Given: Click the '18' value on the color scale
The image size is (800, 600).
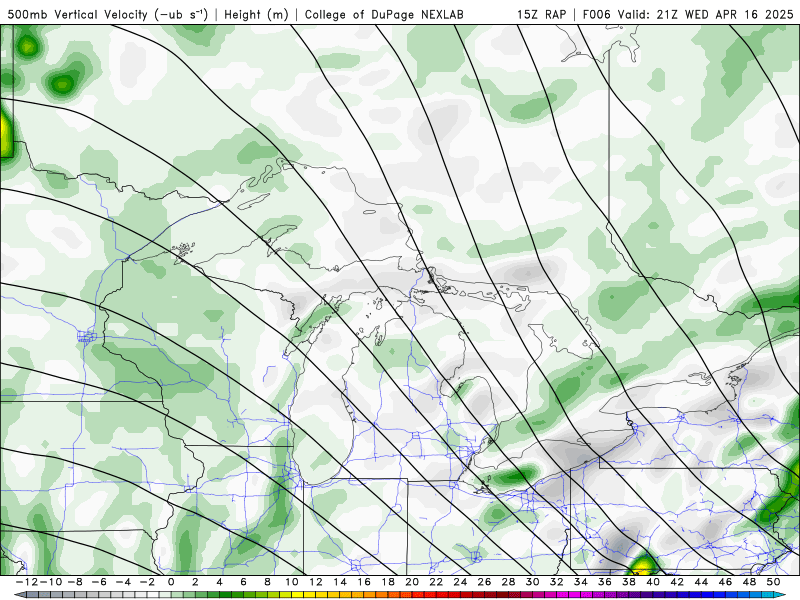Looking at the screenshot, I should pos(388,582).
